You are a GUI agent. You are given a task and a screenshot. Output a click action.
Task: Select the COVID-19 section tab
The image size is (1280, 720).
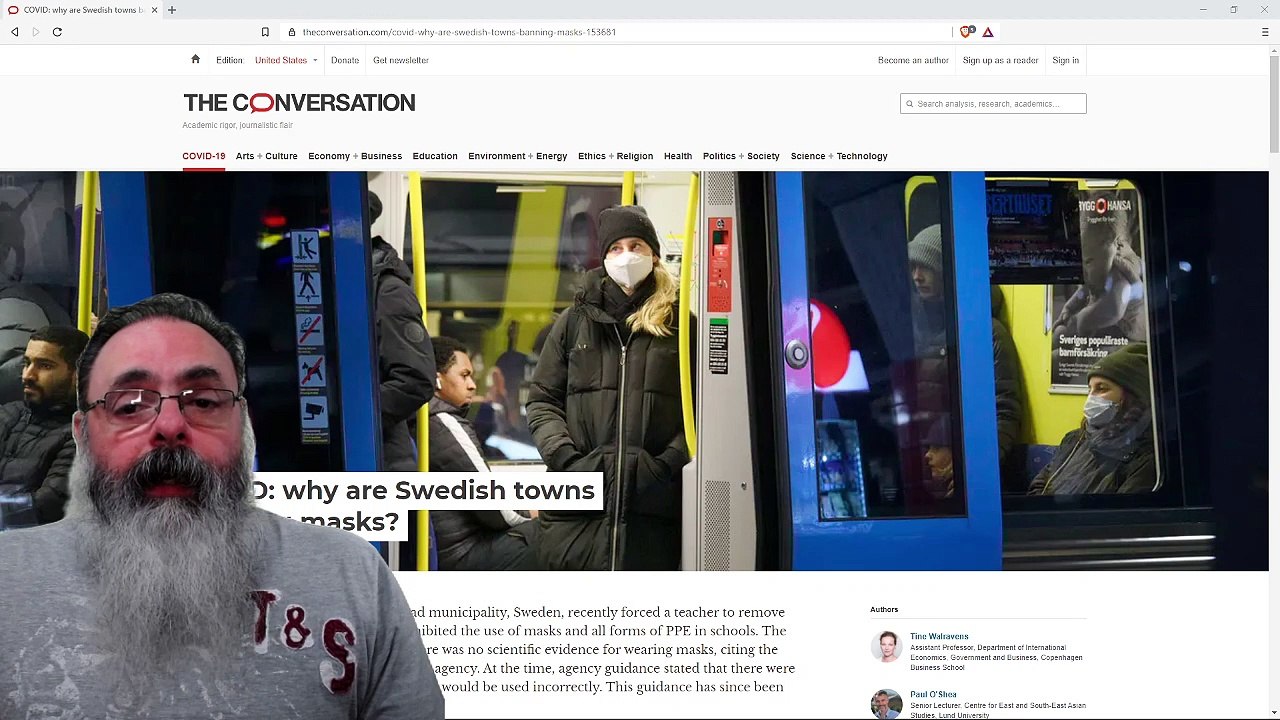click(x=204, y=156)
